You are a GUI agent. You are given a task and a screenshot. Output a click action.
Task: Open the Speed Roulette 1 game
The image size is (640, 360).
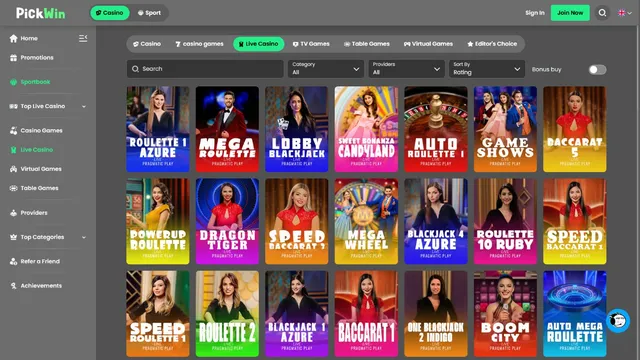tap(158, 313)
